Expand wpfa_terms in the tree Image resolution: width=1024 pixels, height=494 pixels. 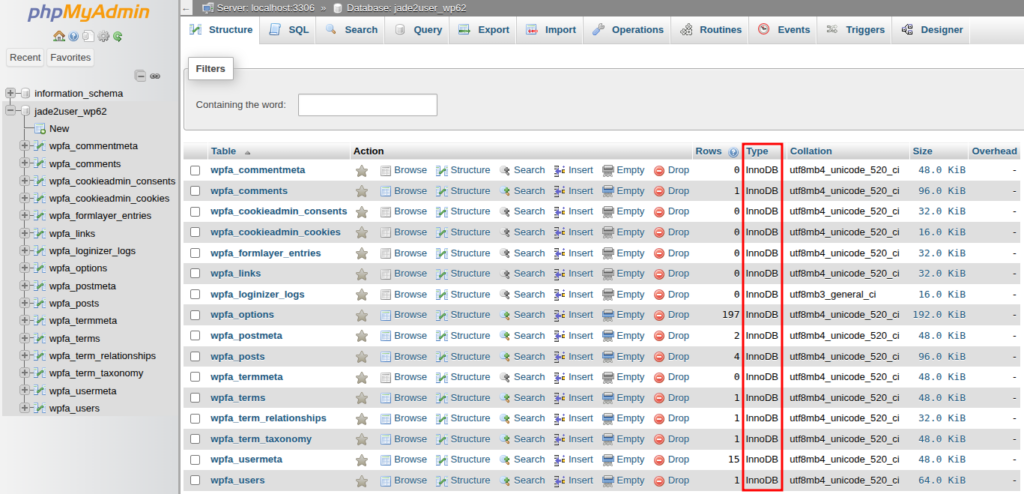coord(25,338)
